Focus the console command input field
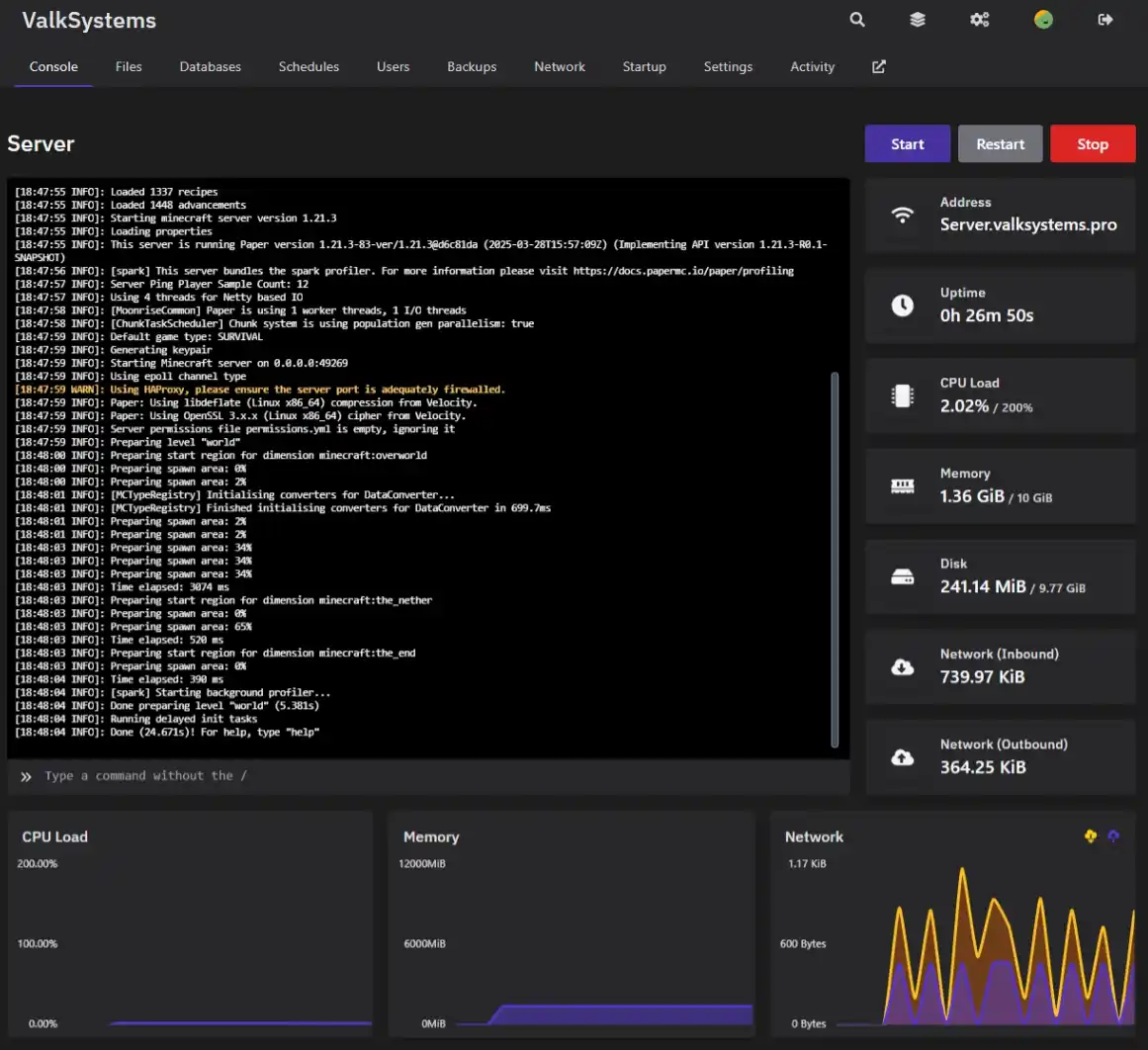The image size is (1148, 1050). click(435, 776)
